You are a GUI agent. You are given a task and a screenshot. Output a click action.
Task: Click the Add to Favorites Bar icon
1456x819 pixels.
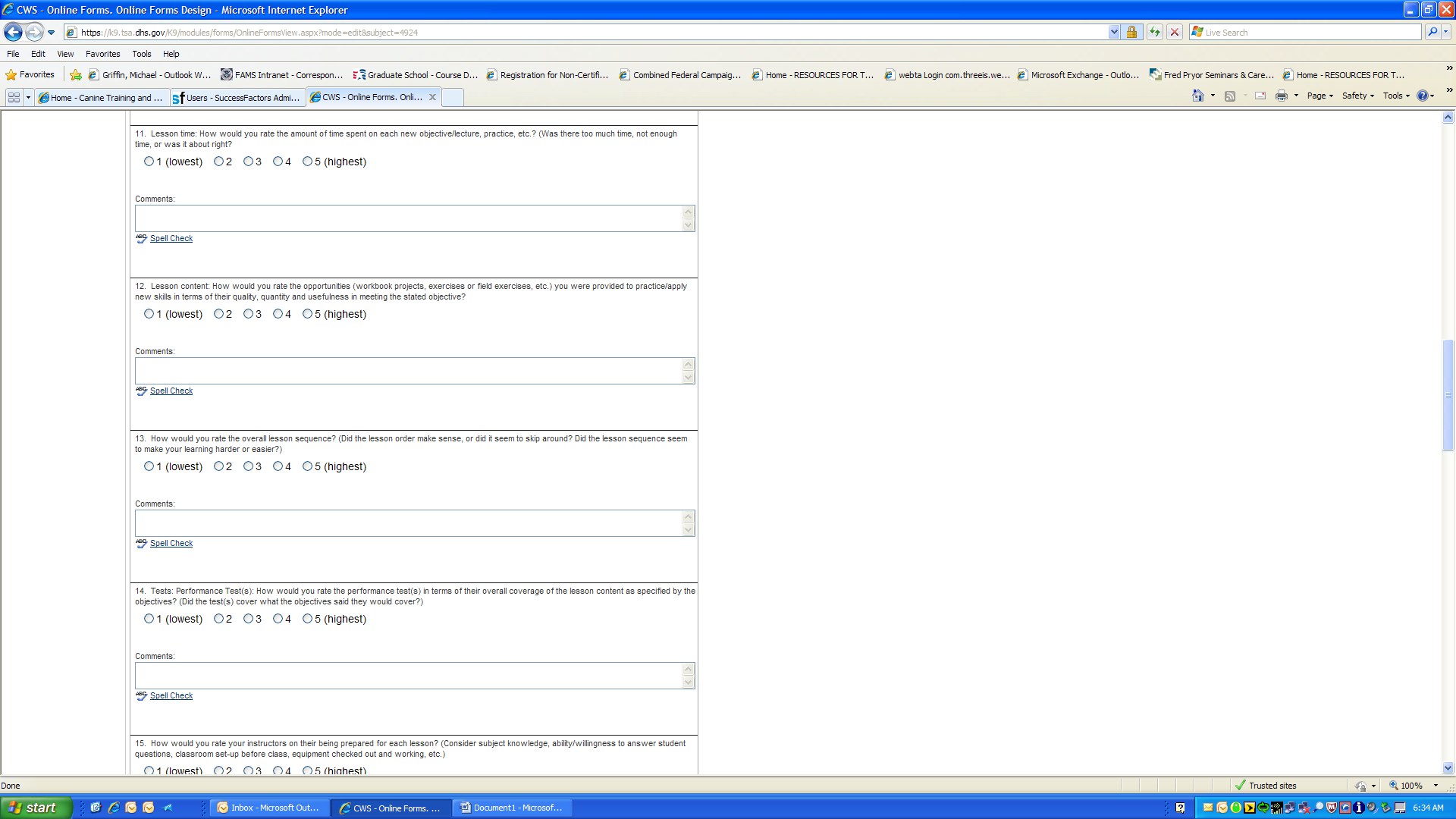(x=76, y=75)
